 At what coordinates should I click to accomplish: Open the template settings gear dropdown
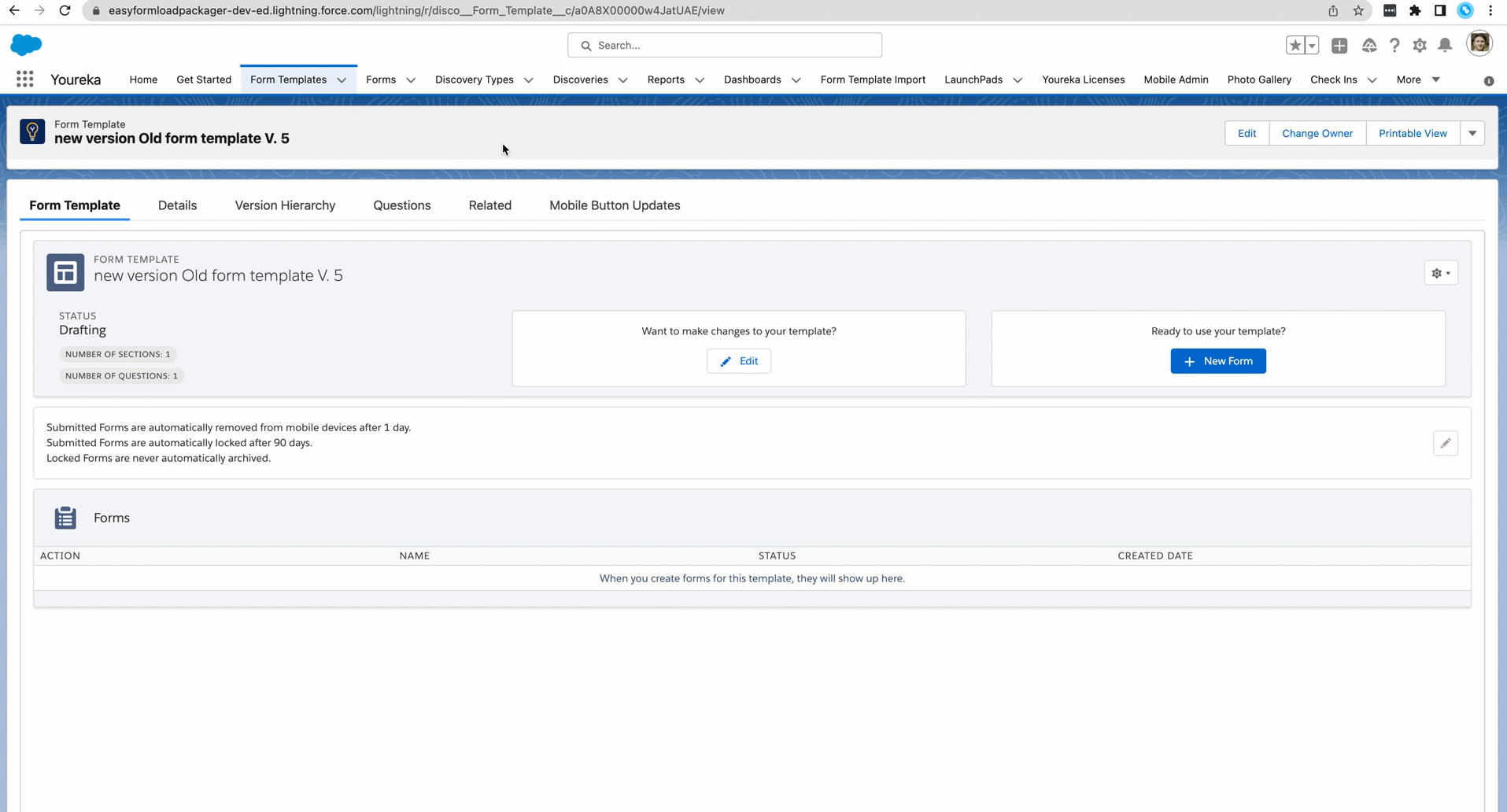(x=1441, y=273)
